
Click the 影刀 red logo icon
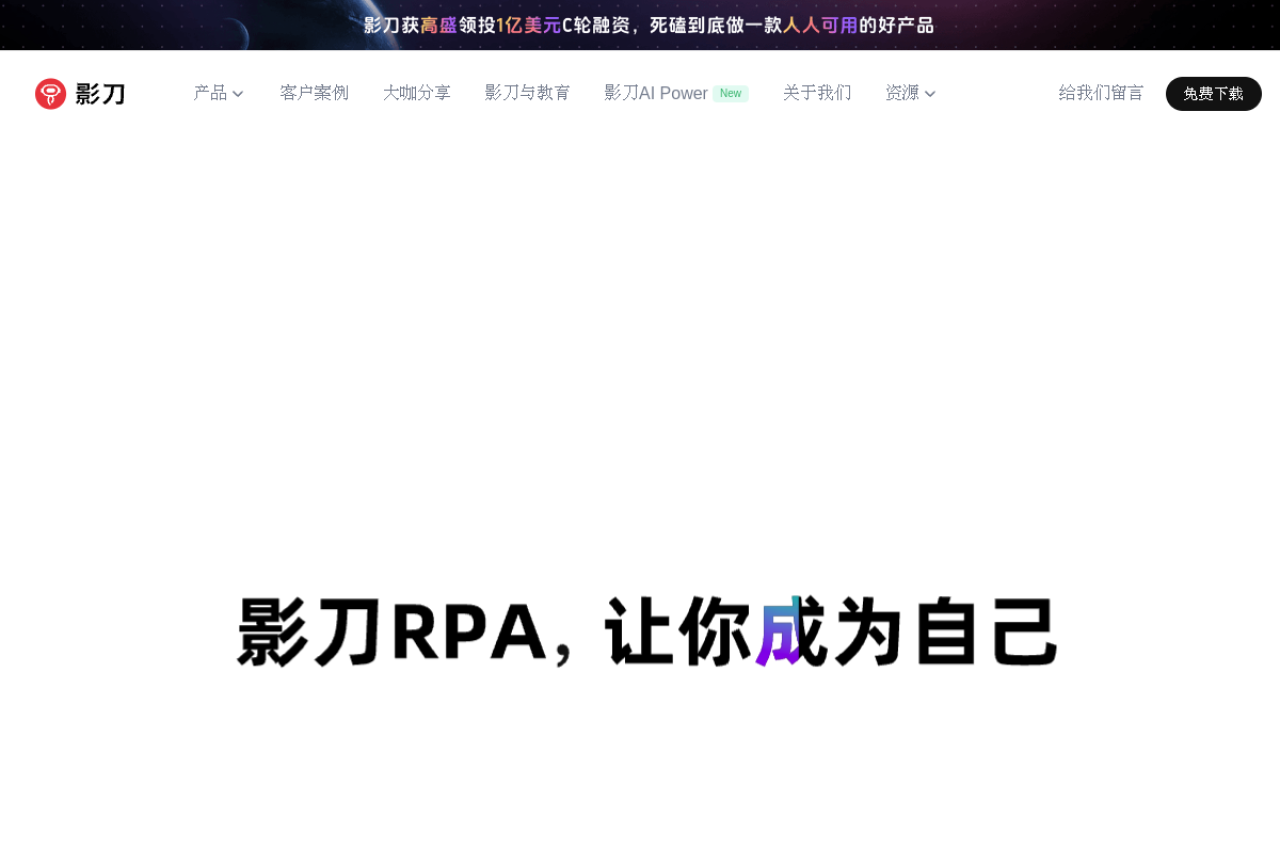(x=50, y=94)
